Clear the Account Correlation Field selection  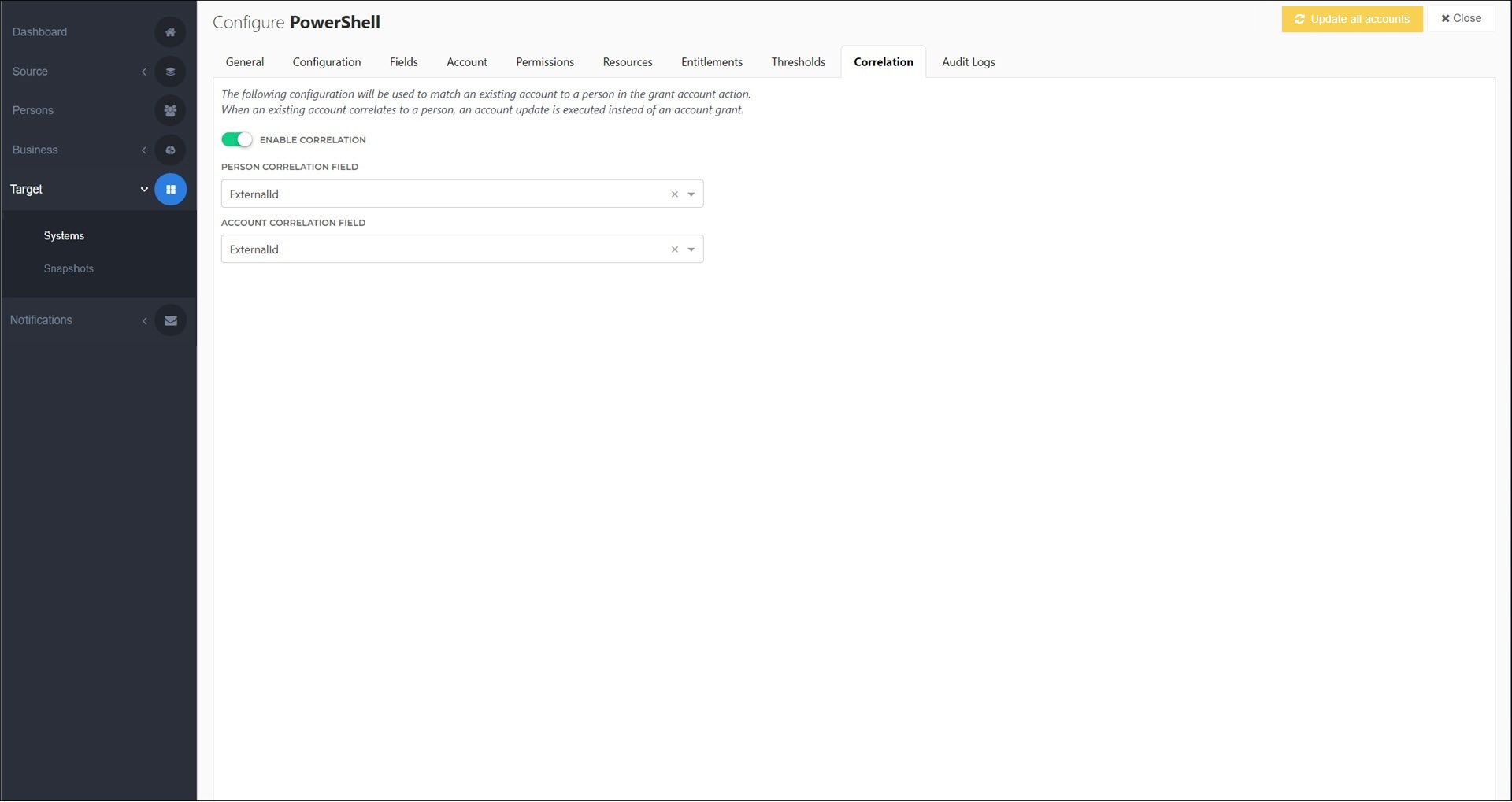point(674,249)
